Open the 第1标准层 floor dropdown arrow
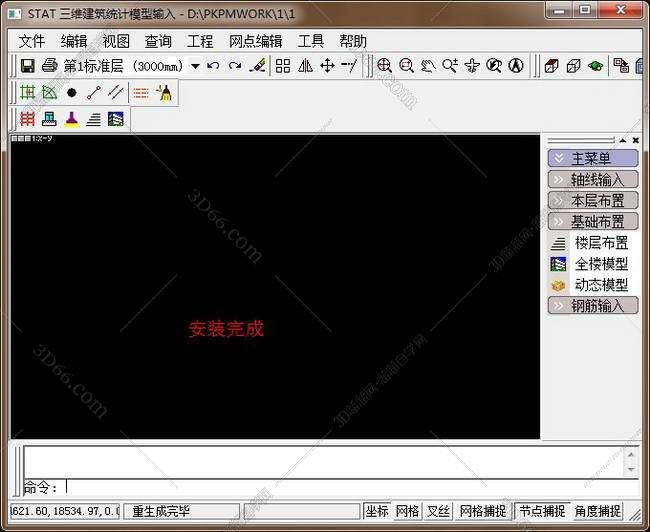The image size is (650, 532). click(195, 66)
